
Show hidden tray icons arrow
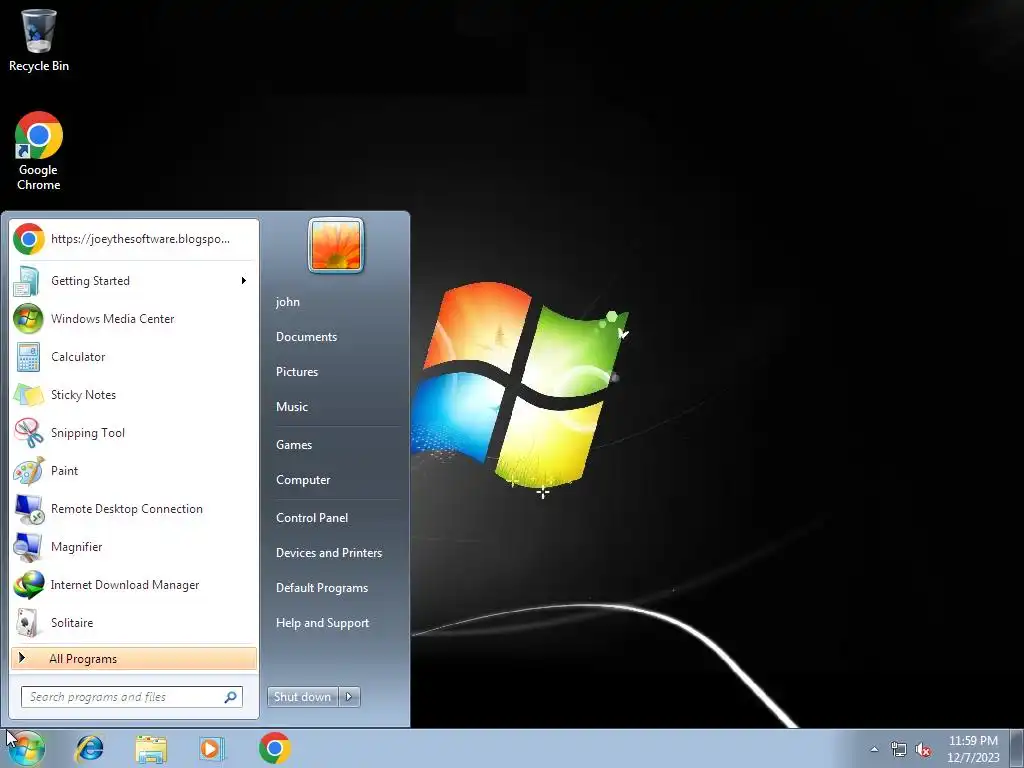click(874, 749)
